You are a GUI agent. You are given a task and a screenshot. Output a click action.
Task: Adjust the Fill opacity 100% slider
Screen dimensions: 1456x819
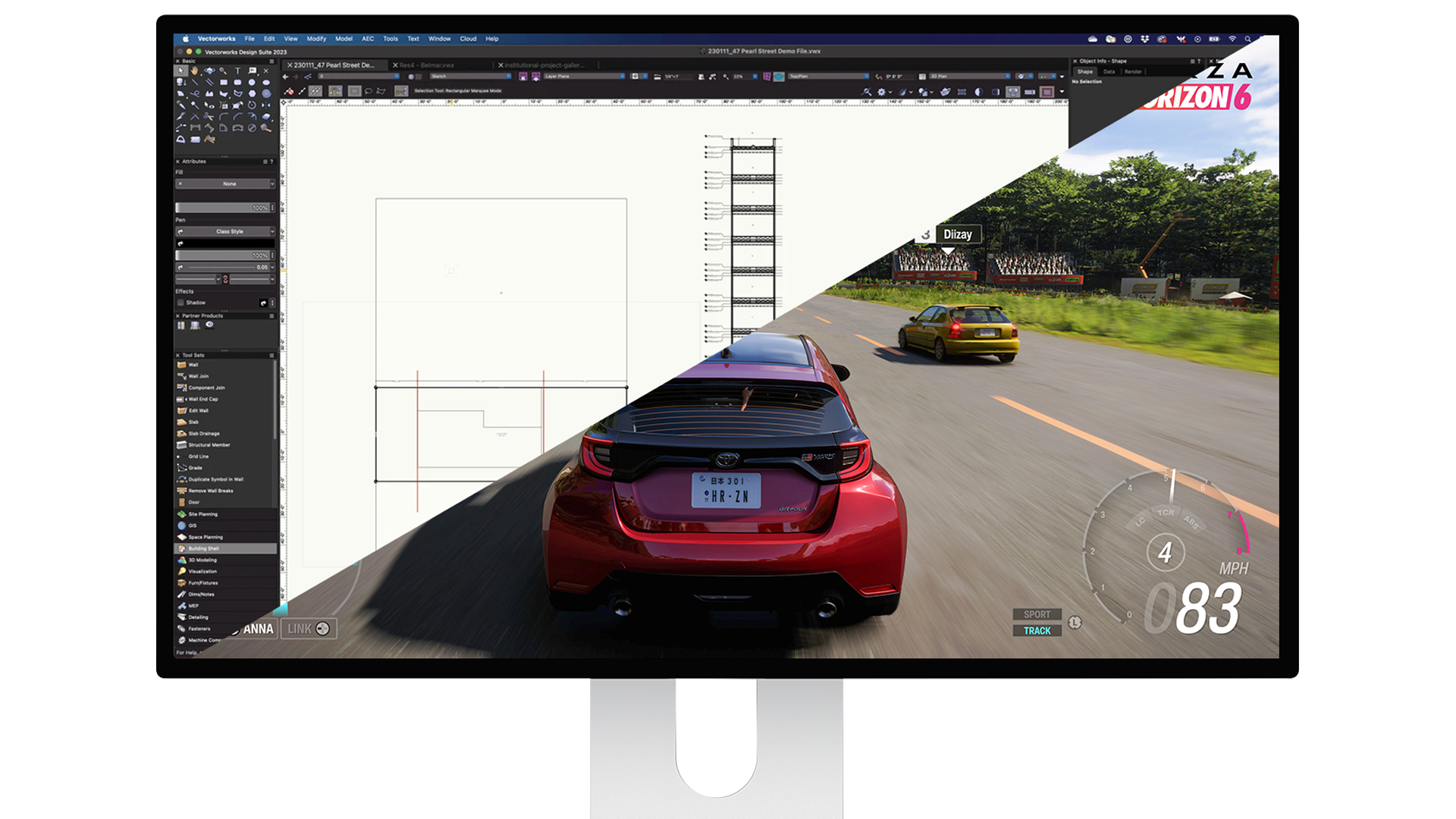(x=222, y=208)
